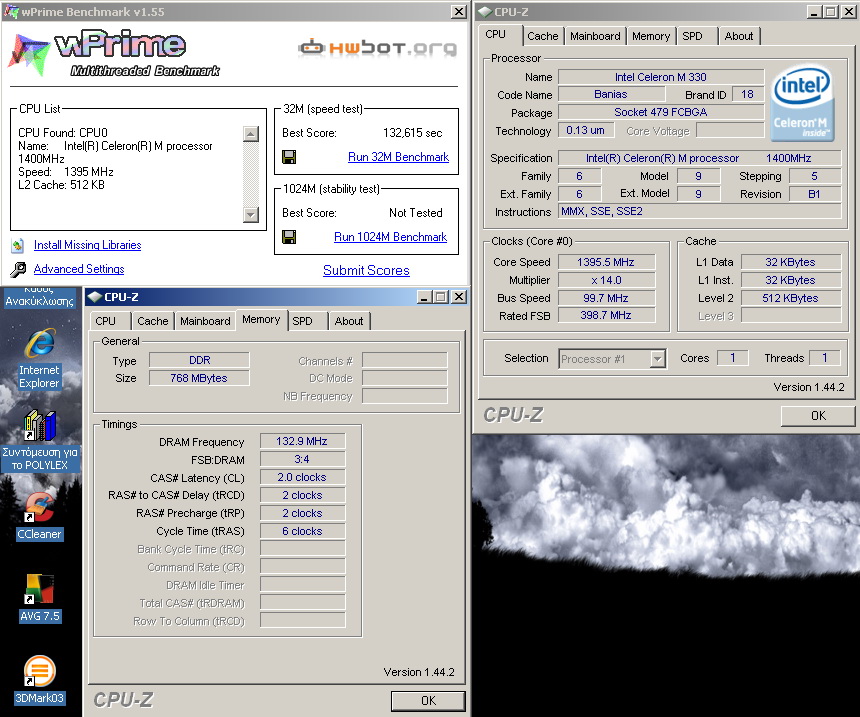860x717 pixels.
Task: Run the 32M Benchmark
Action: tap(398, 157)
